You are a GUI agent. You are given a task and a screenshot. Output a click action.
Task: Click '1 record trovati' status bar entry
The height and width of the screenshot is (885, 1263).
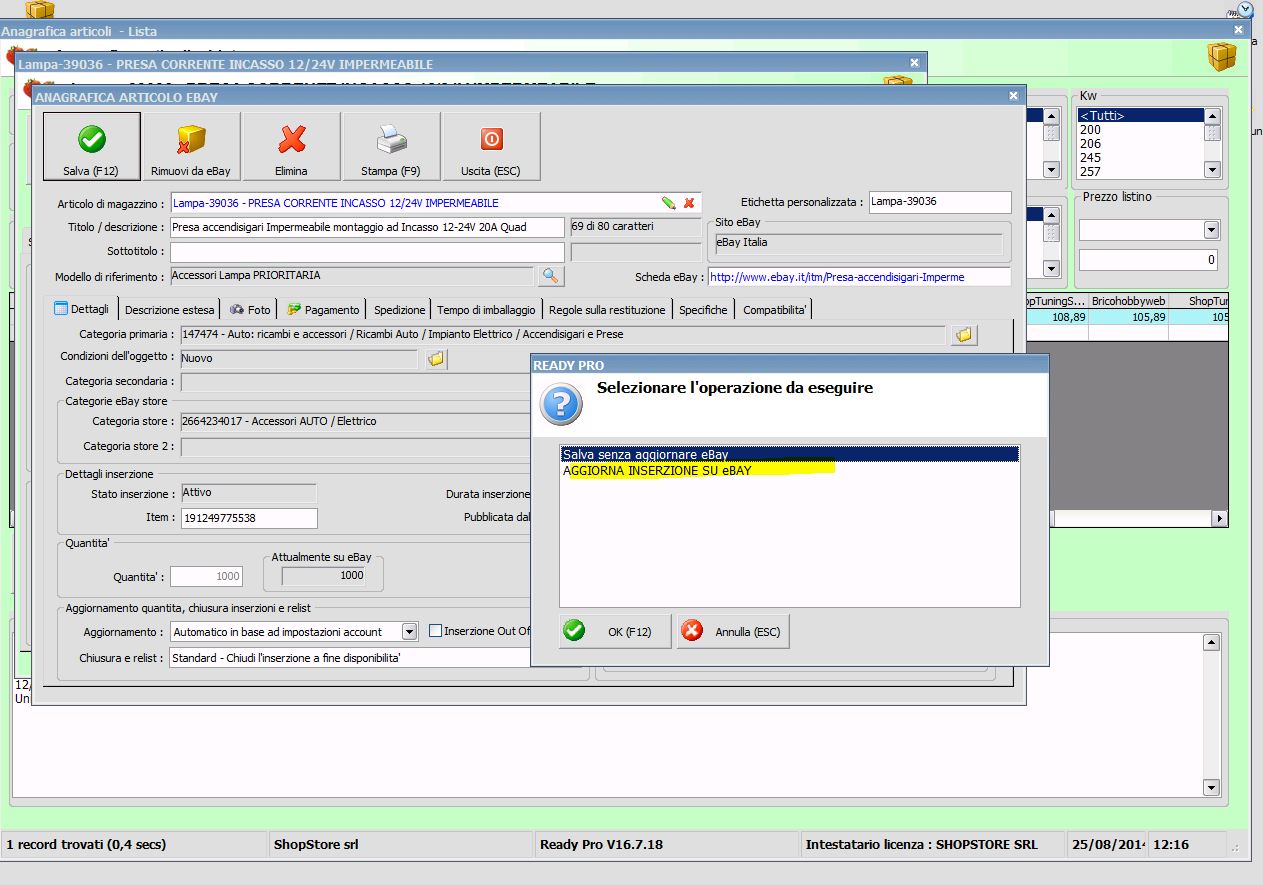[x=86, y=844]
